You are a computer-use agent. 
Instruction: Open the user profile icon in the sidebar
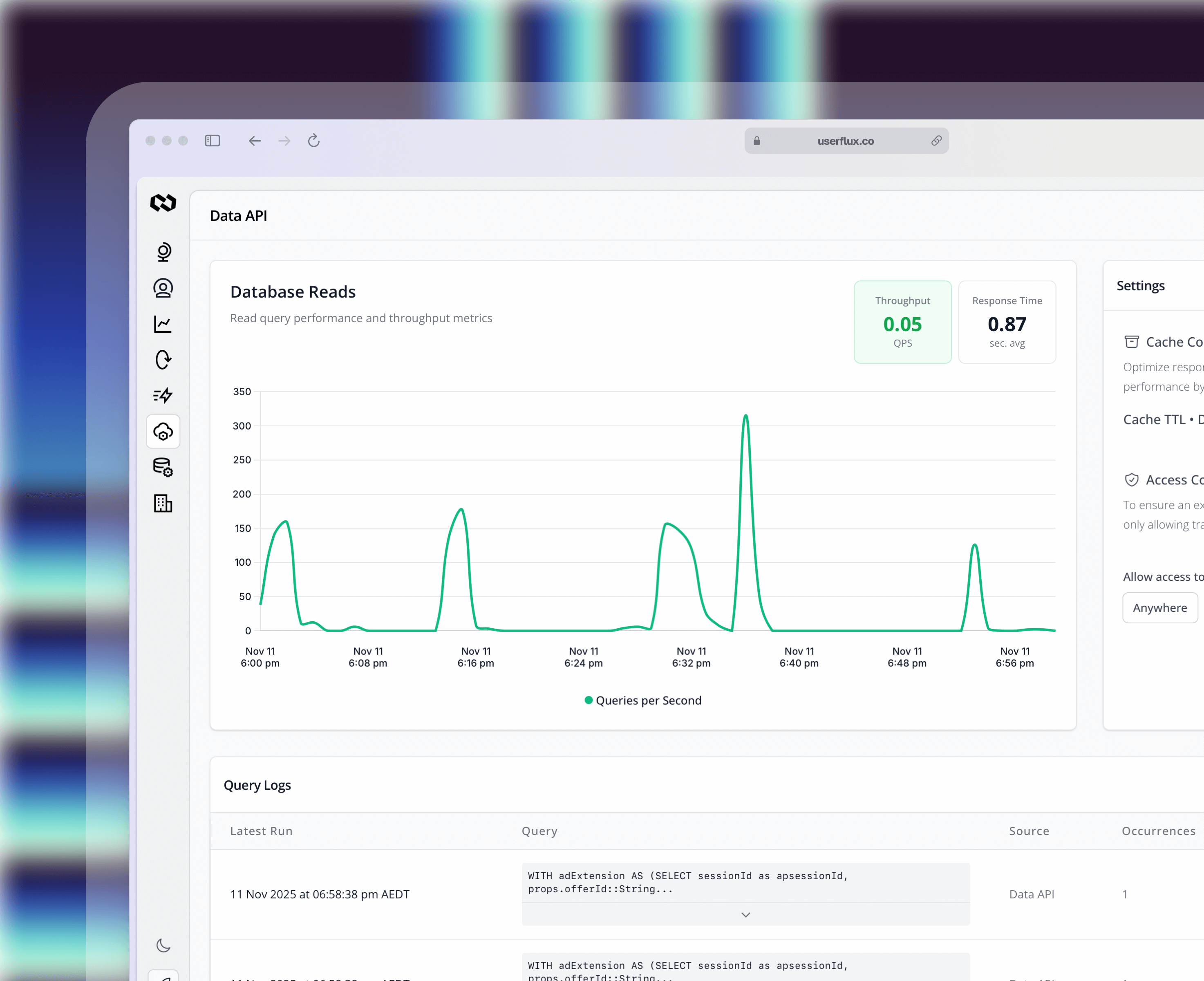(163, 288)
